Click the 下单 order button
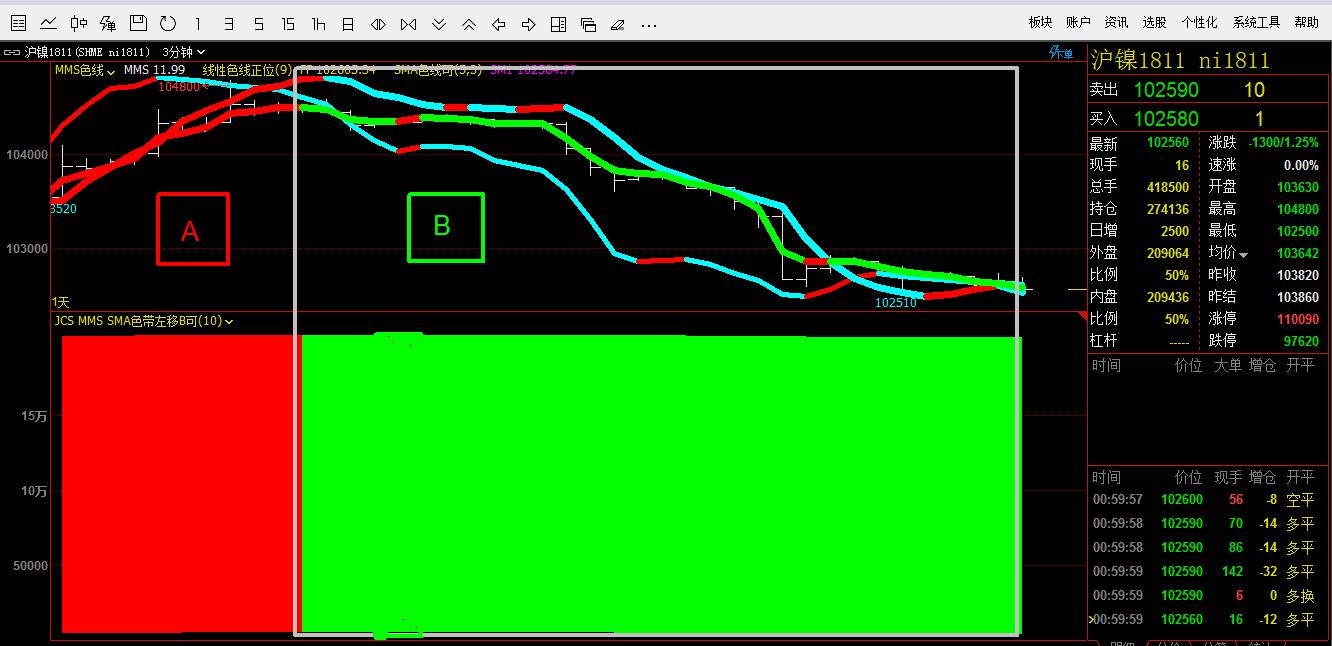Image resolution: width=1332 pixels, height=646 pixels. (1061, 53)
